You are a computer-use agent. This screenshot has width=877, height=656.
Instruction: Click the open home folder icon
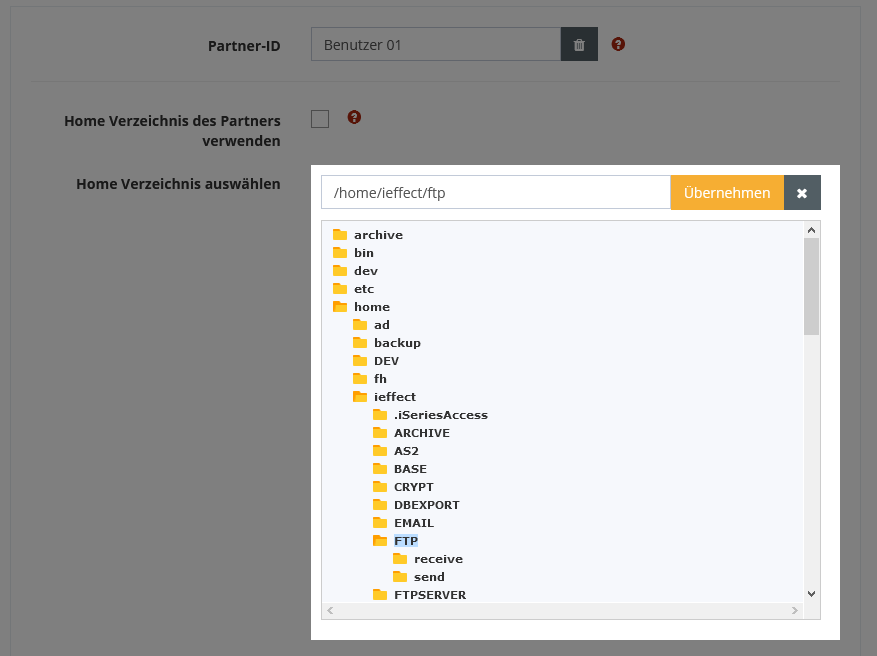(x=340, y=307)
